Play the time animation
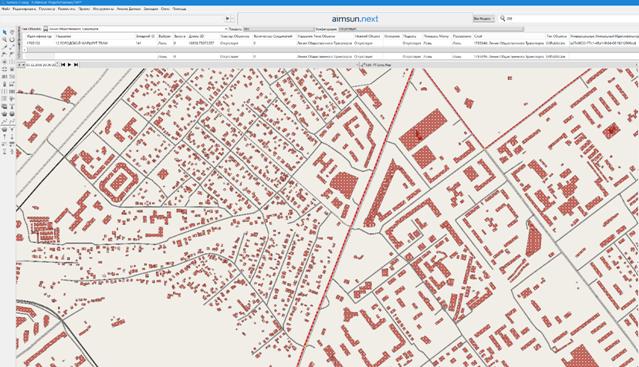Screen dimensions: 639x367 [69, 64]
